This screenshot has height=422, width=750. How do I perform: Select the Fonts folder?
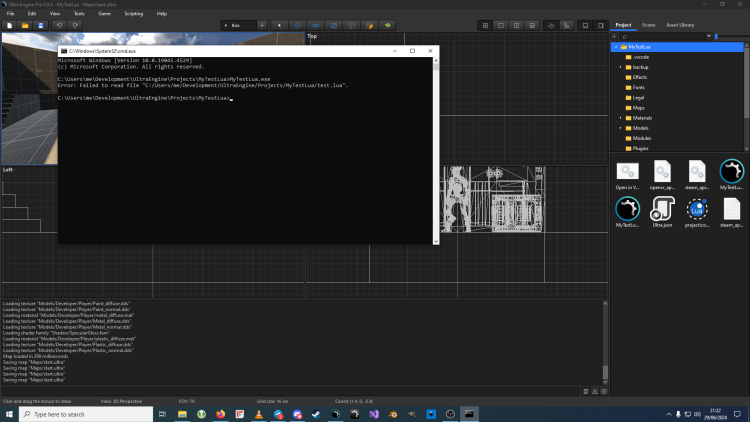[635, 88]
